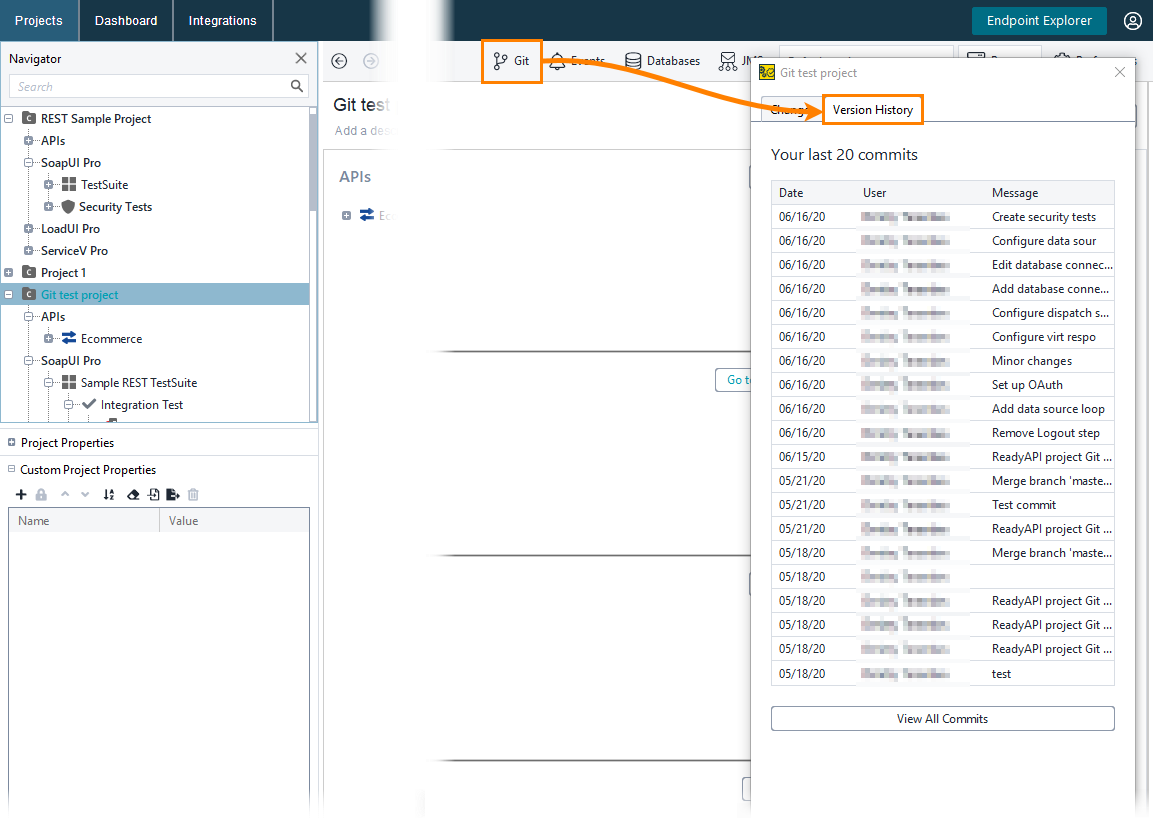Sort custom properties alphabetically
Image resolution: width=1153 pixels, height=819 pixels.
tap(109, 495)
